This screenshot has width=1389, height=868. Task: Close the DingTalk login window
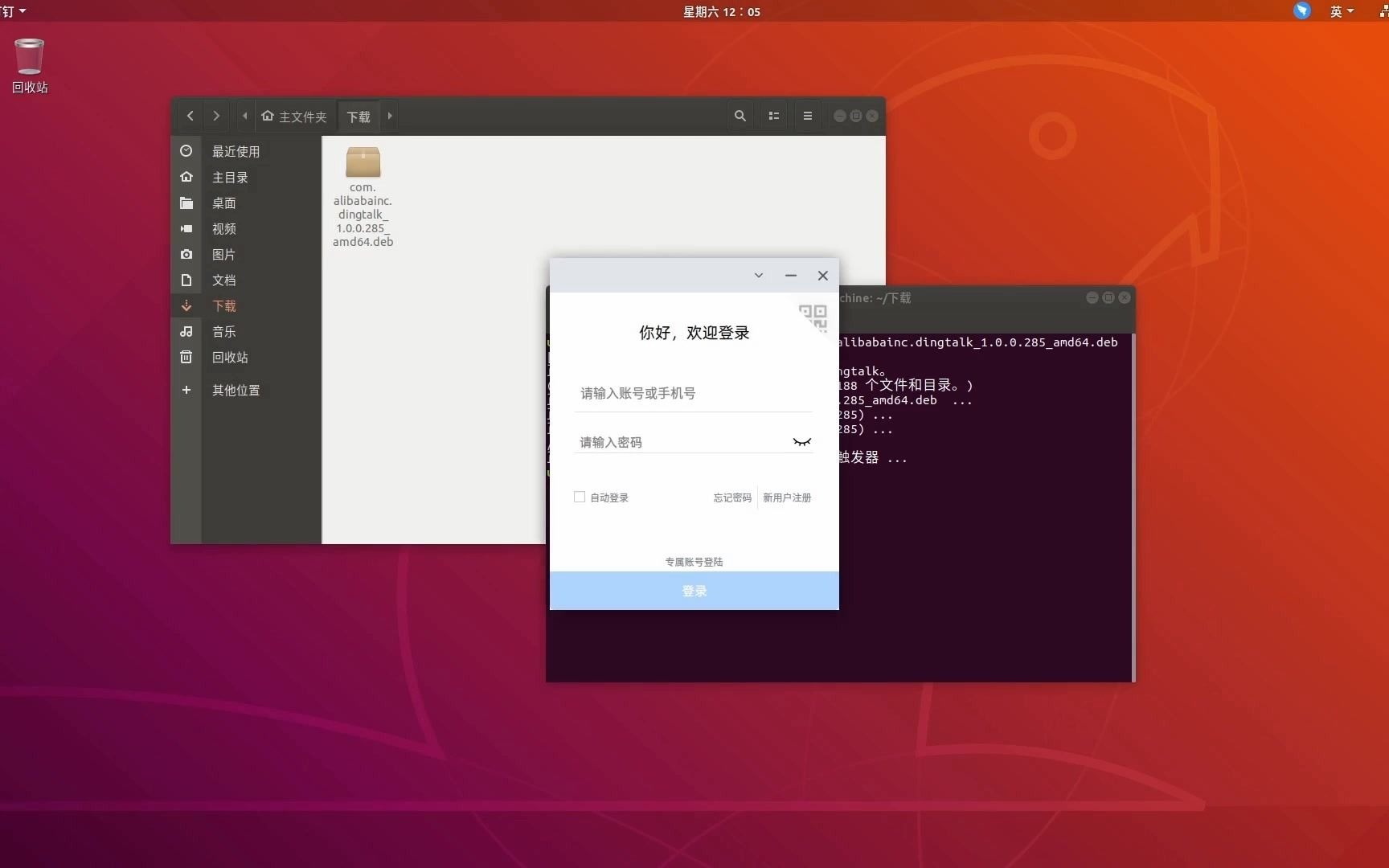tap(823, 276)
